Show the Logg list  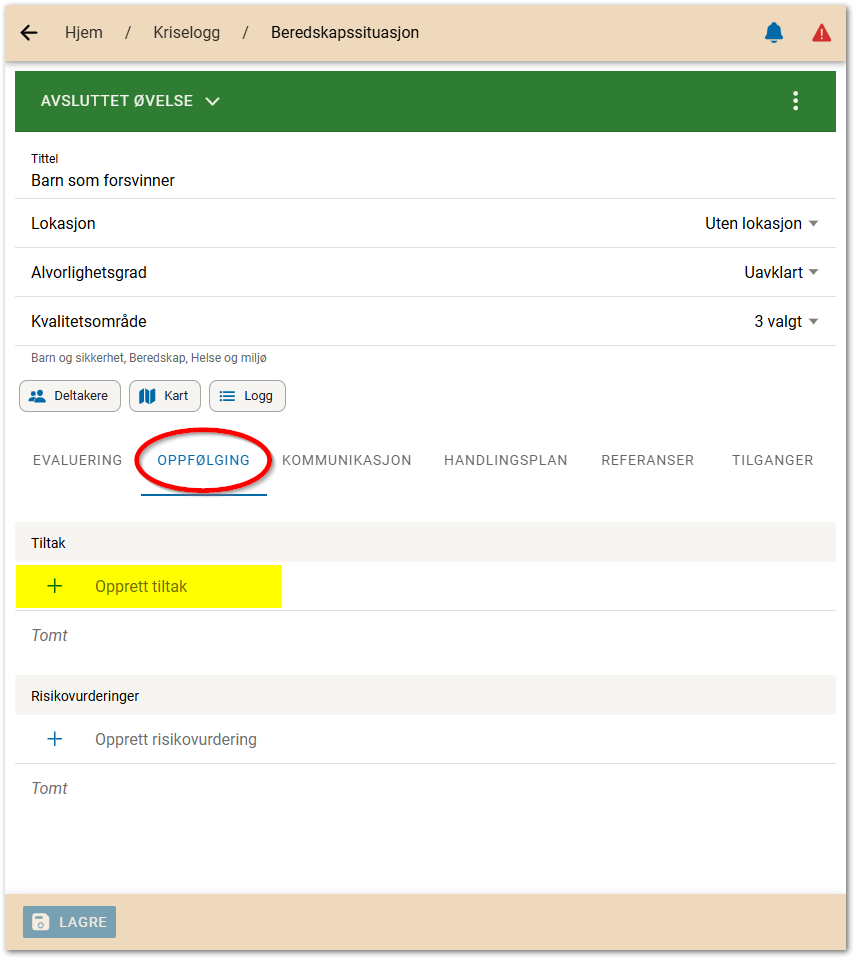[x=247, y=396]
